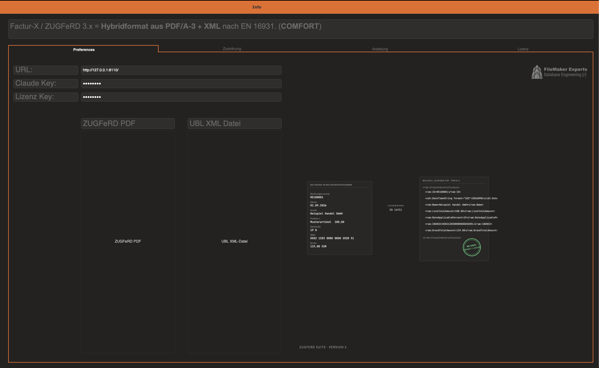Click the Claude Key password field
The height and width of the screenshot is (368, 599).
pos(181,83)
